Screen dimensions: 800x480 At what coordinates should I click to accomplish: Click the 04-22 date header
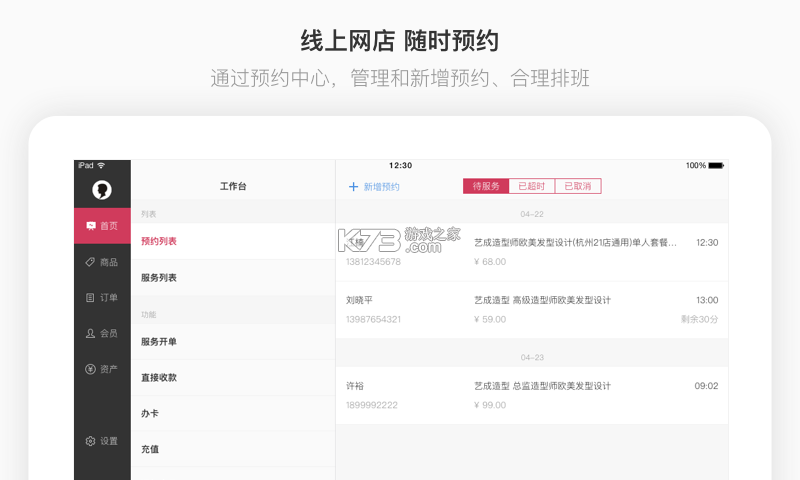click(532, 214)
